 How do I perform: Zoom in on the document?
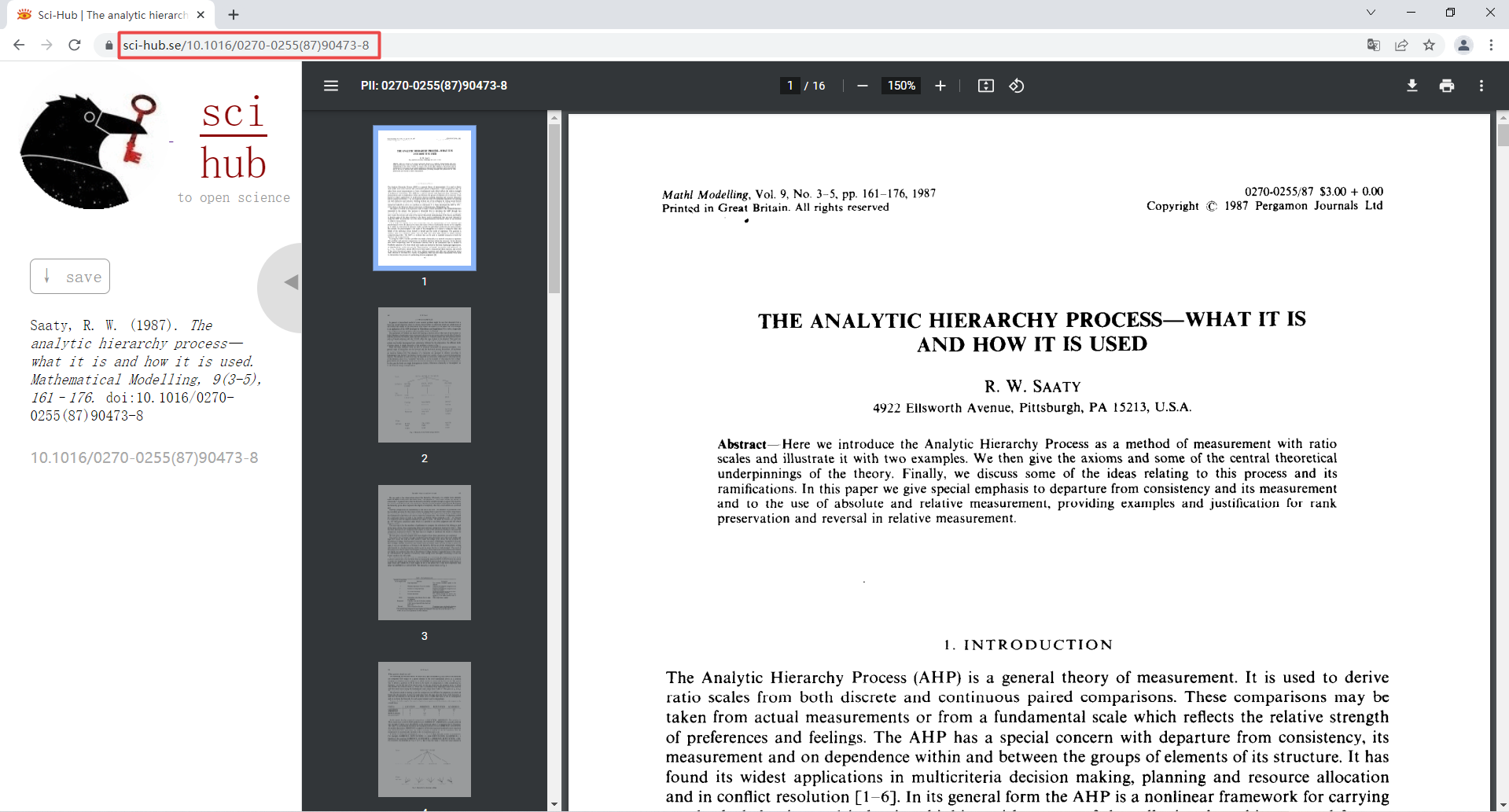click(x=940, y=86)
